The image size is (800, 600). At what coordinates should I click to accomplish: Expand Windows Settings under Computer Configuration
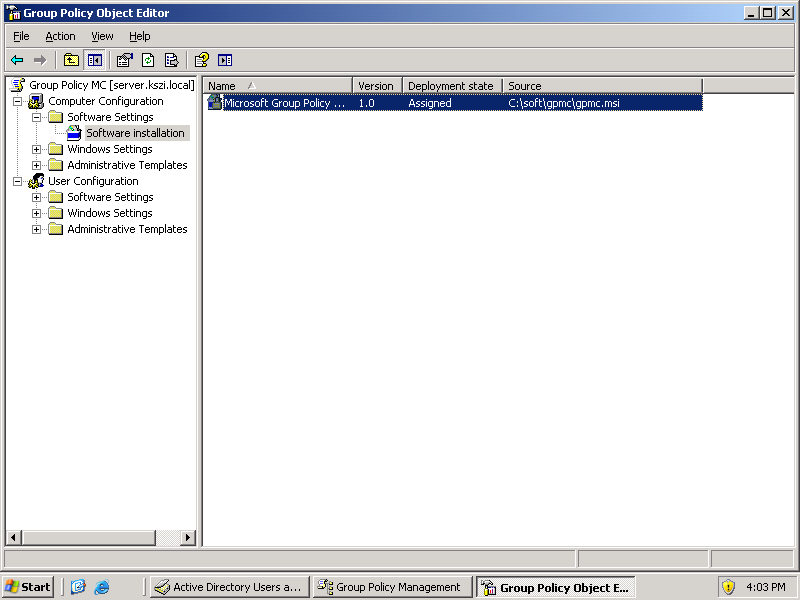[36, 149]
